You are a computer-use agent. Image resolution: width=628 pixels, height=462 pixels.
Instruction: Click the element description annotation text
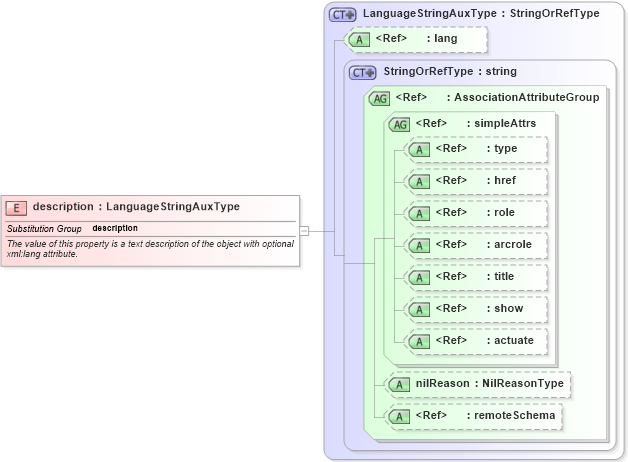(x=150, y=249)
